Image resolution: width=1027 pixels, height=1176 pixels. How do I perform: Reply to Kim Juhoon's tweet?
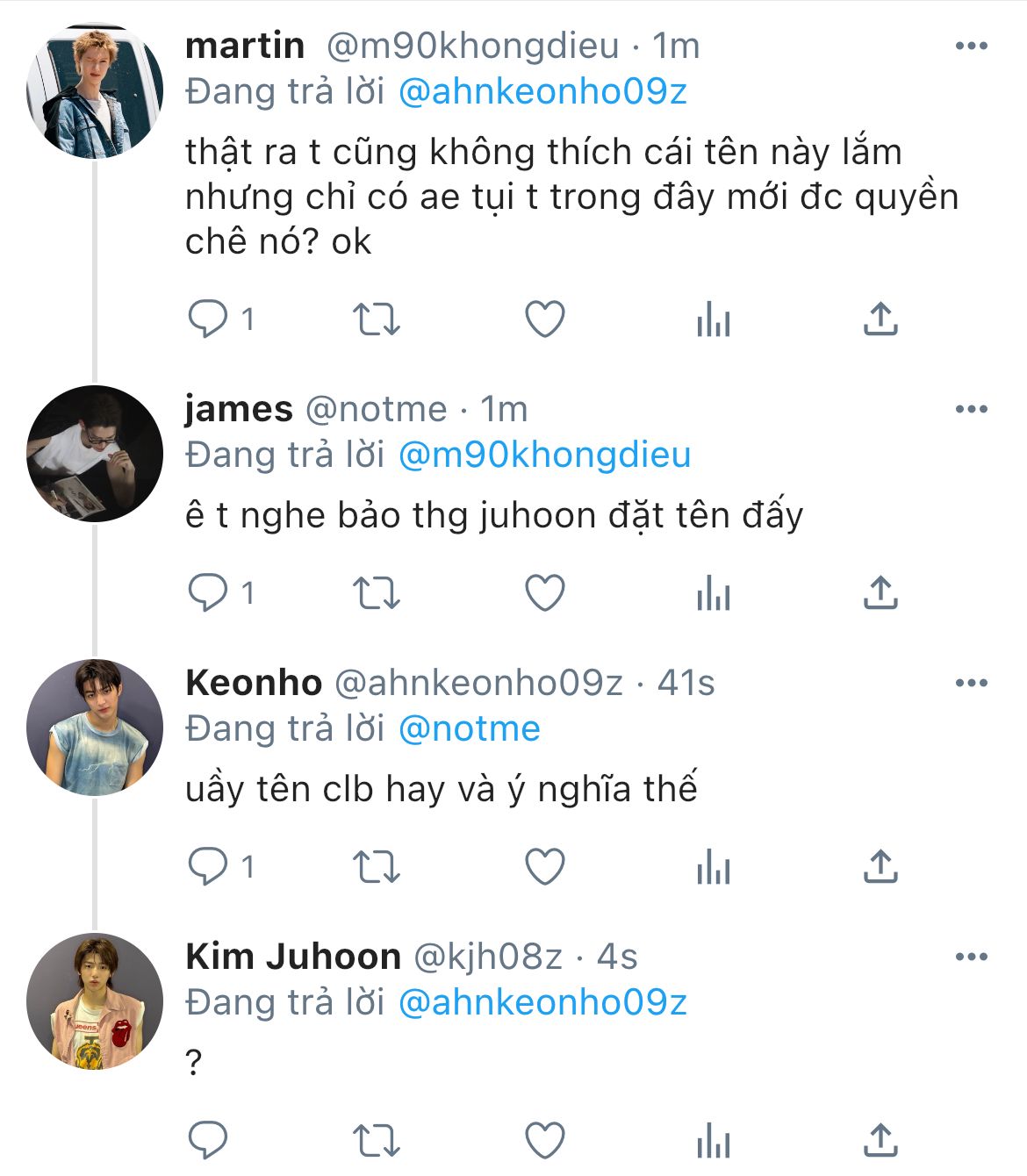(209, 1141)
